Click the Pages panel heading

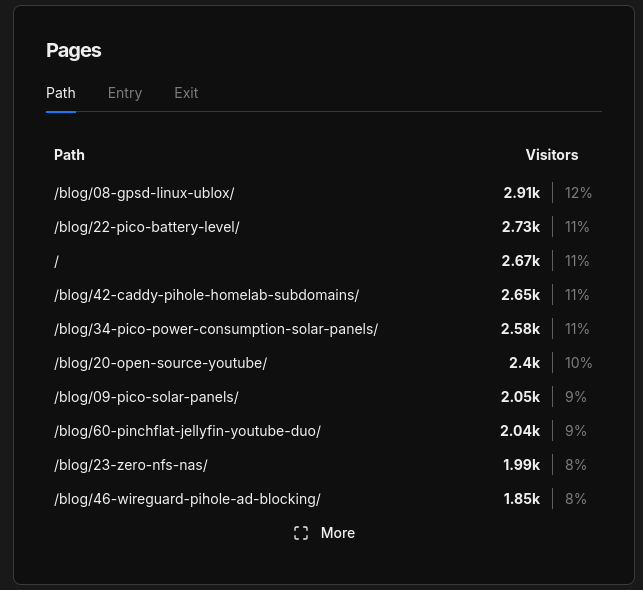click(74, 50)
